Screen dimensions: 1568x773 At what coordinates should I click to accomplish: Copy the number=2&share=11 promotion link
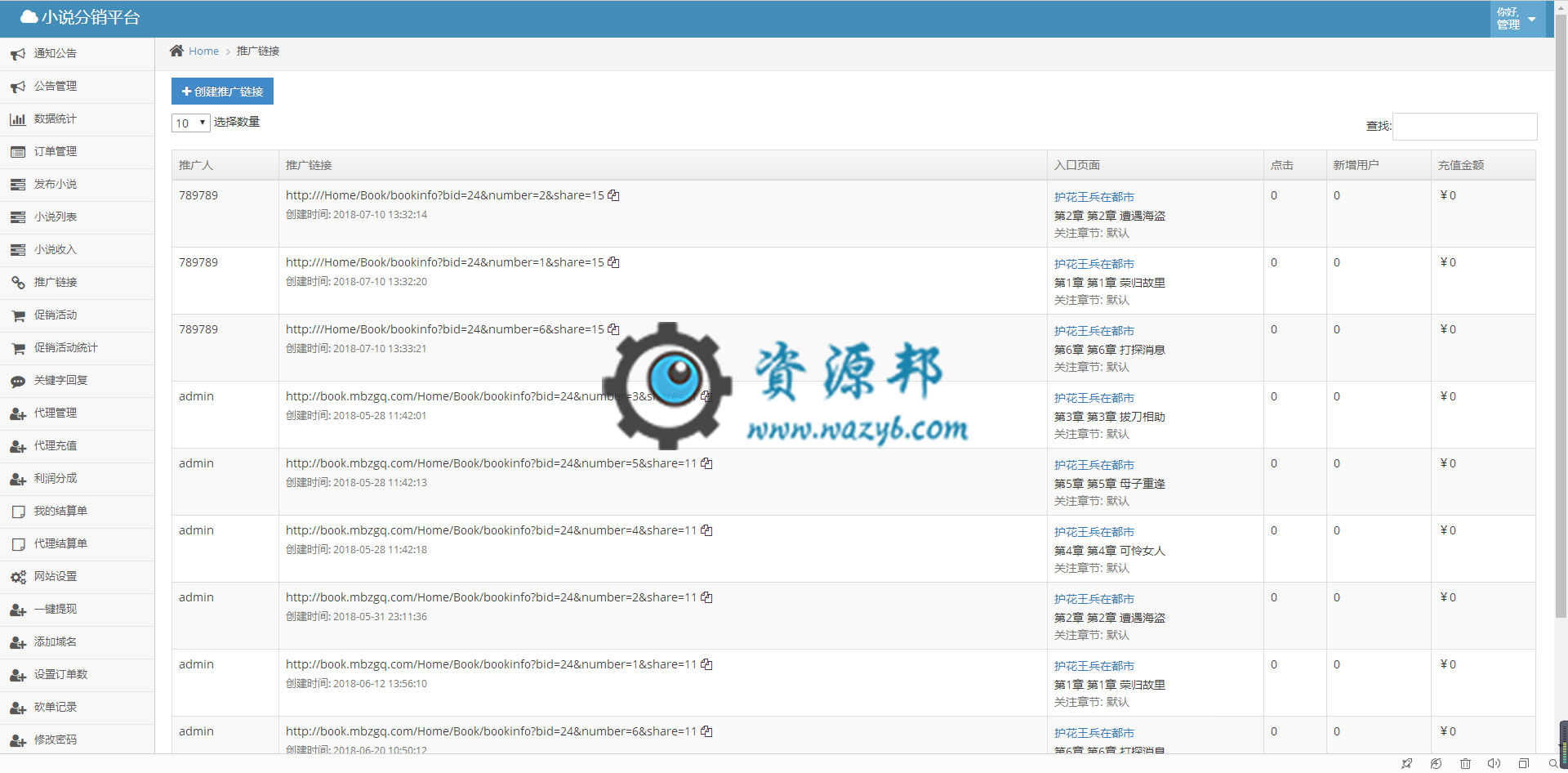pos(706,597)
